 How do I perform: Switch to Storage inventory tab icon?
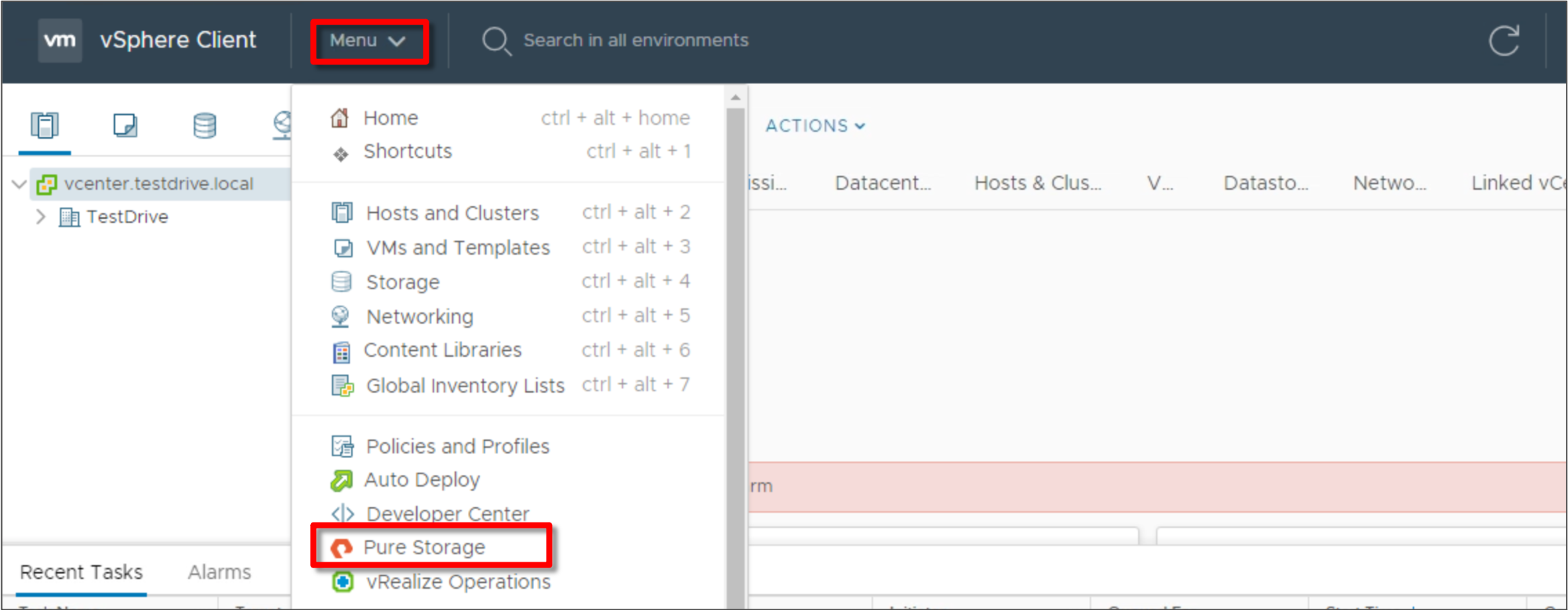point(204,125)
